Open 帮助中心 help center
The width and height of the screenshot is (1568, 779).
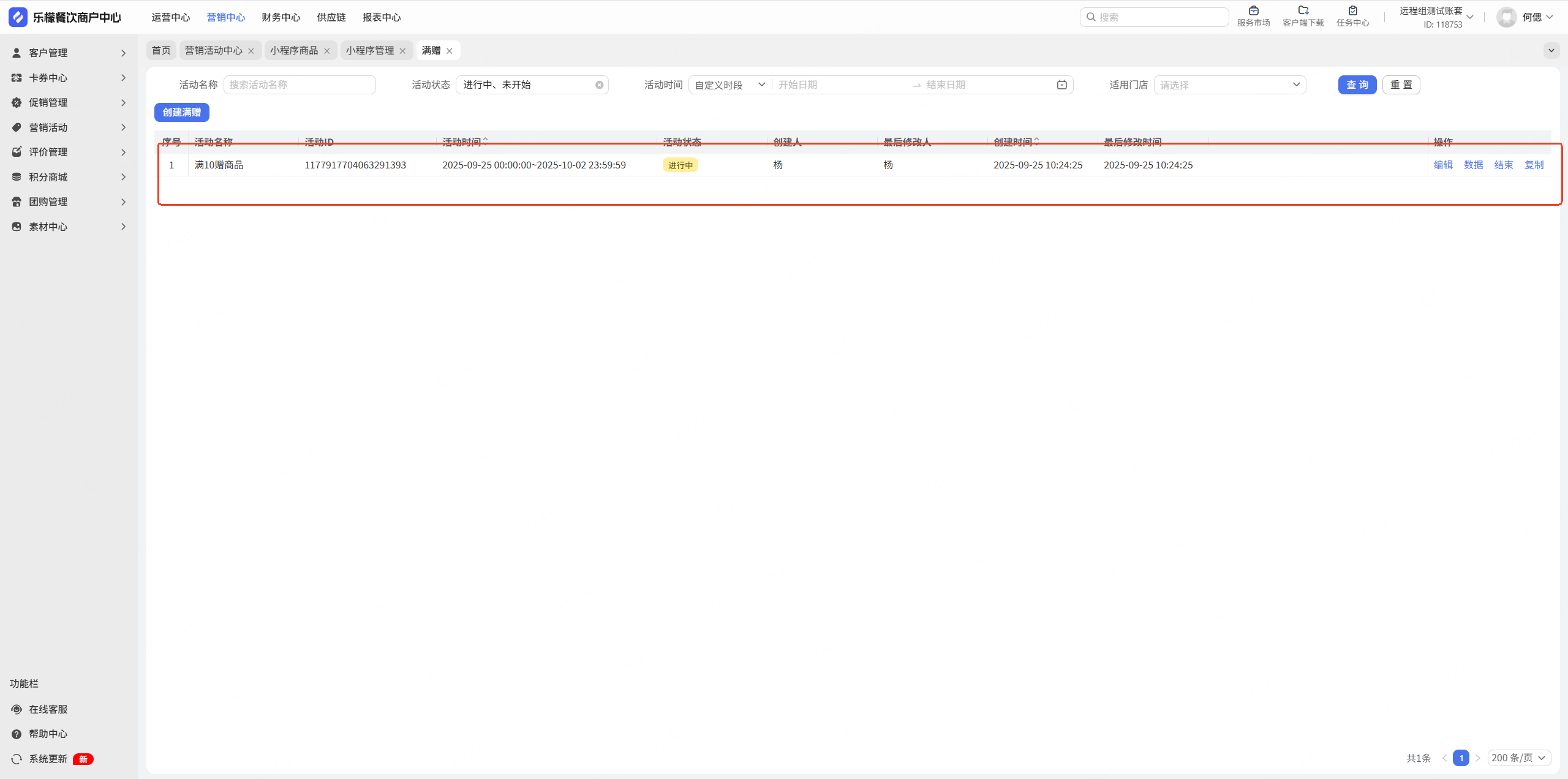tap(48, 734)
